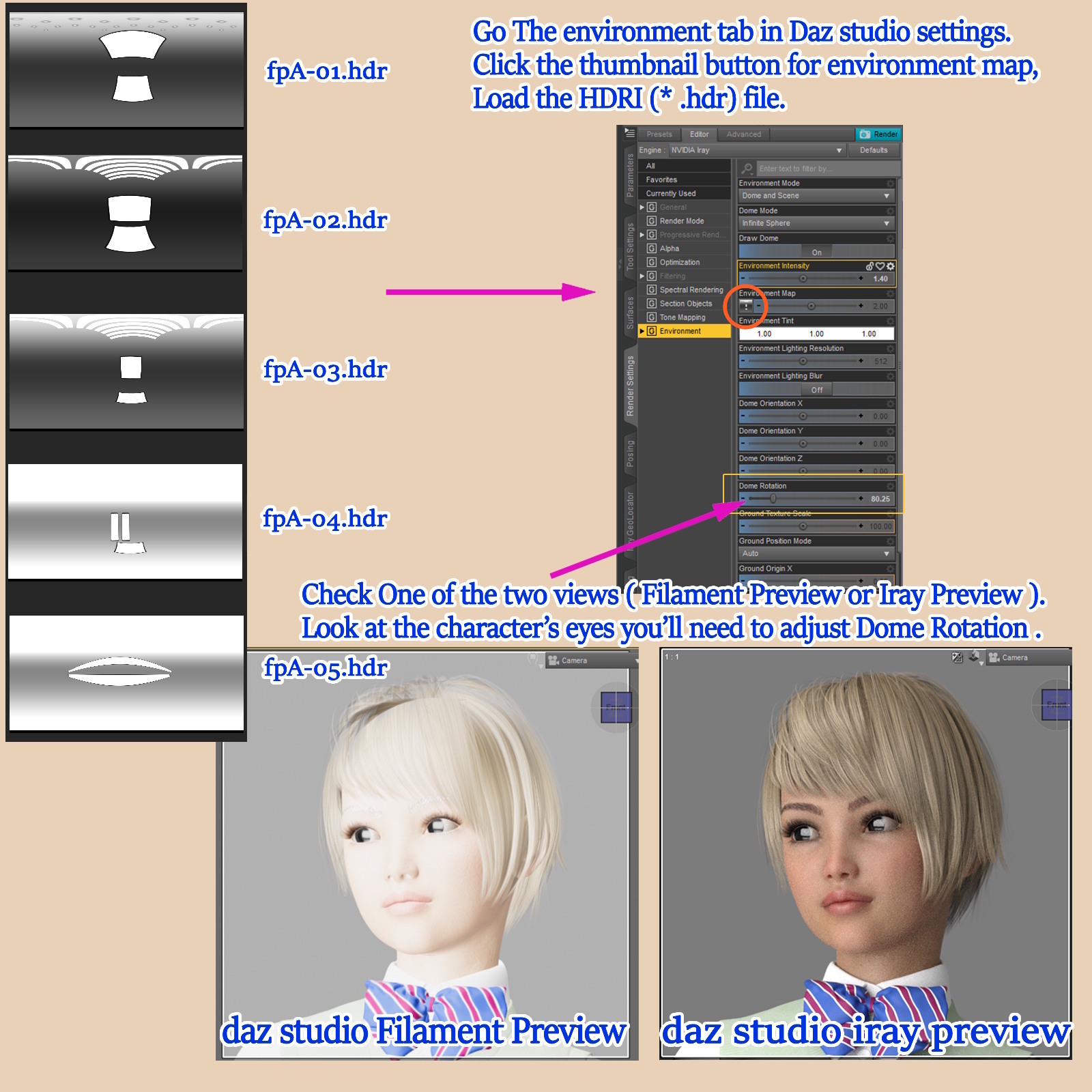The image size is (1092, 1092).
Task: Toggle the Draw Dome On switch
Action: pos(816,252)
